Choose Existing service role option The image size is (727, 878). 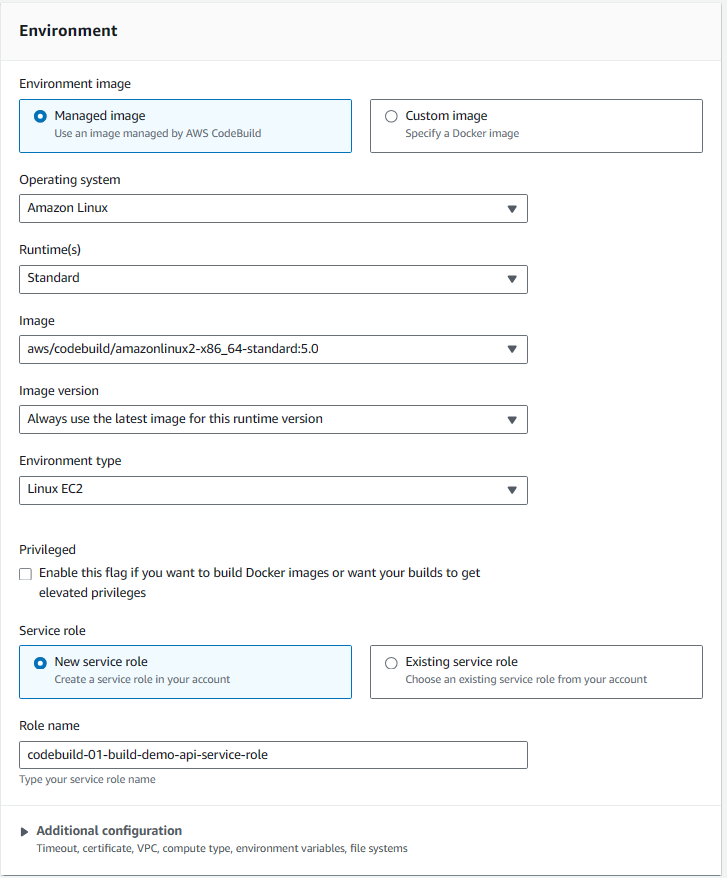(x=391, y=662)
